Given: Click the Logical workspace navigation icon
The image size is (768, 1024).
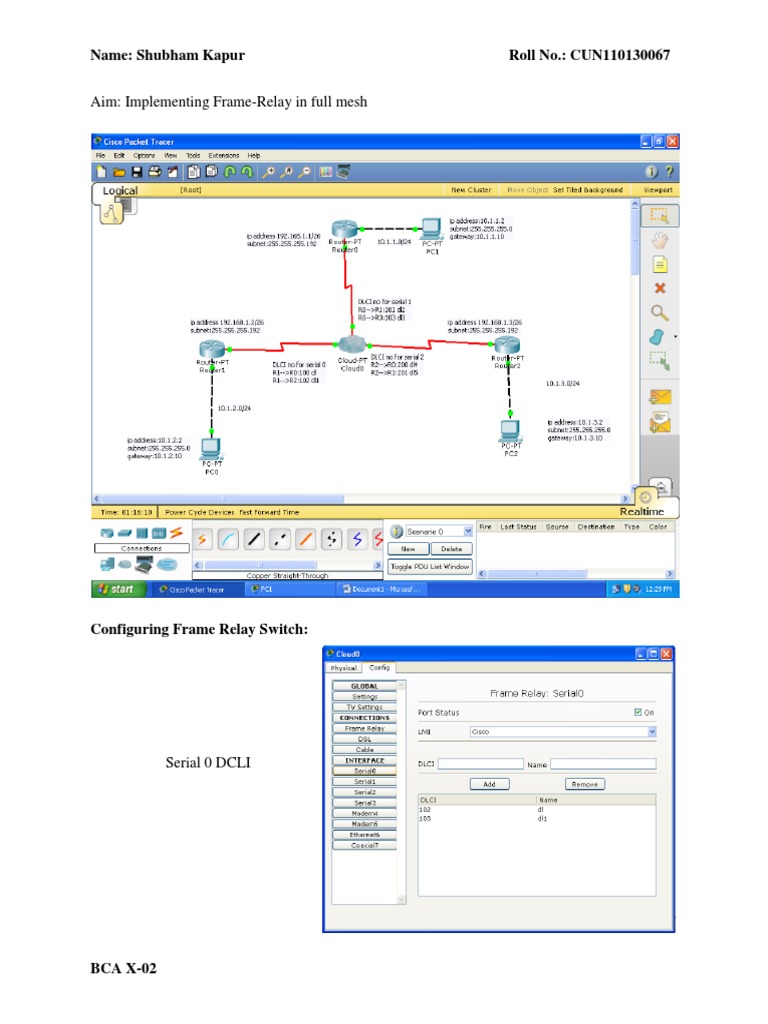Looking at the screenshot, I should pos(112,213).
